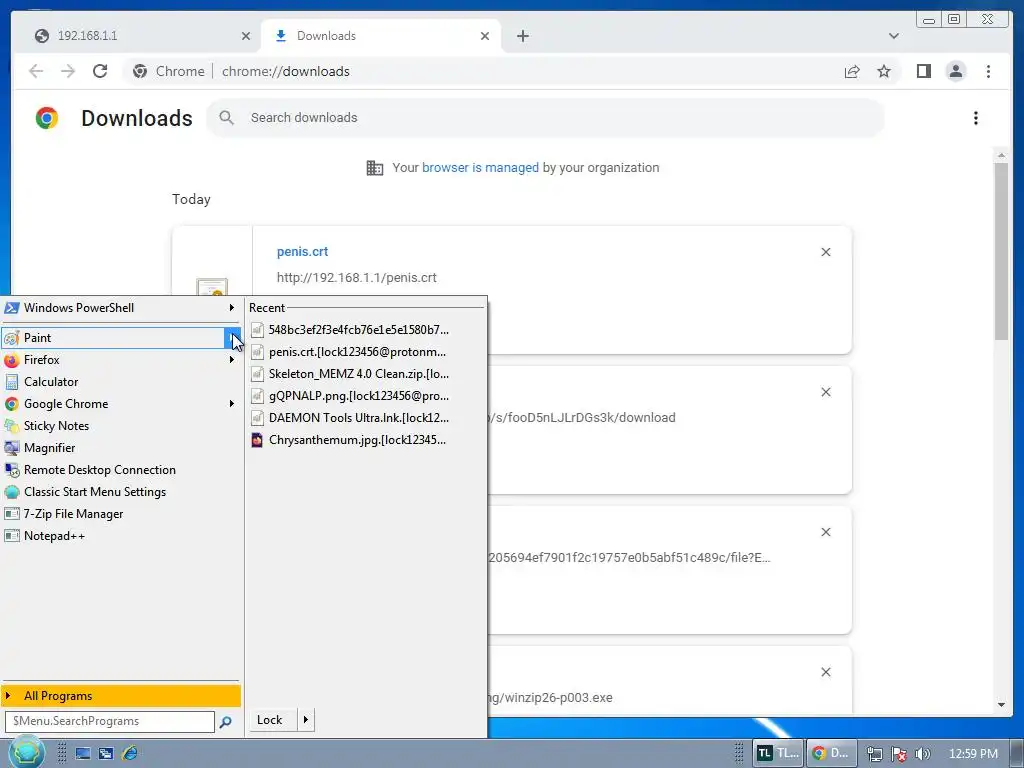Remove the fooD5nLJLrDGs3k download entry
Screen dimensions: 1024x768
pos(825,392)
